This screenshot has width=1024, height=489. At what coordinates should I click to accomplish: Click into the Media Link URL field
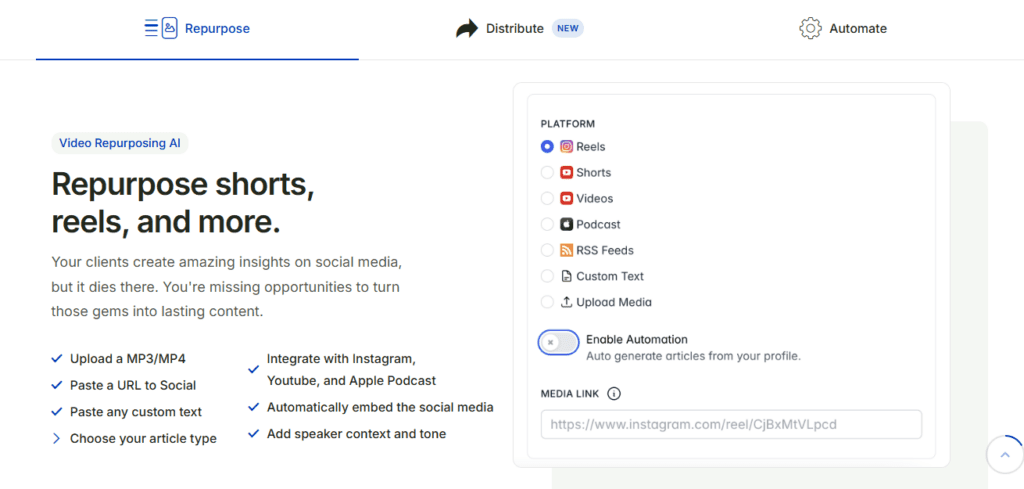[x=731, y=424]
